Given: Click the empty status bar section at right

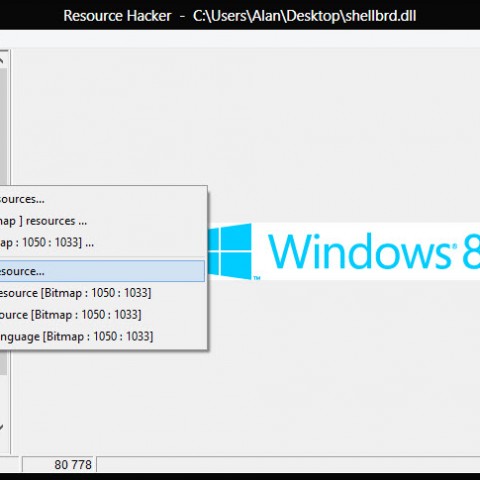Looking at the screenshot, I should pyautogui.click(x=288, y=464).
